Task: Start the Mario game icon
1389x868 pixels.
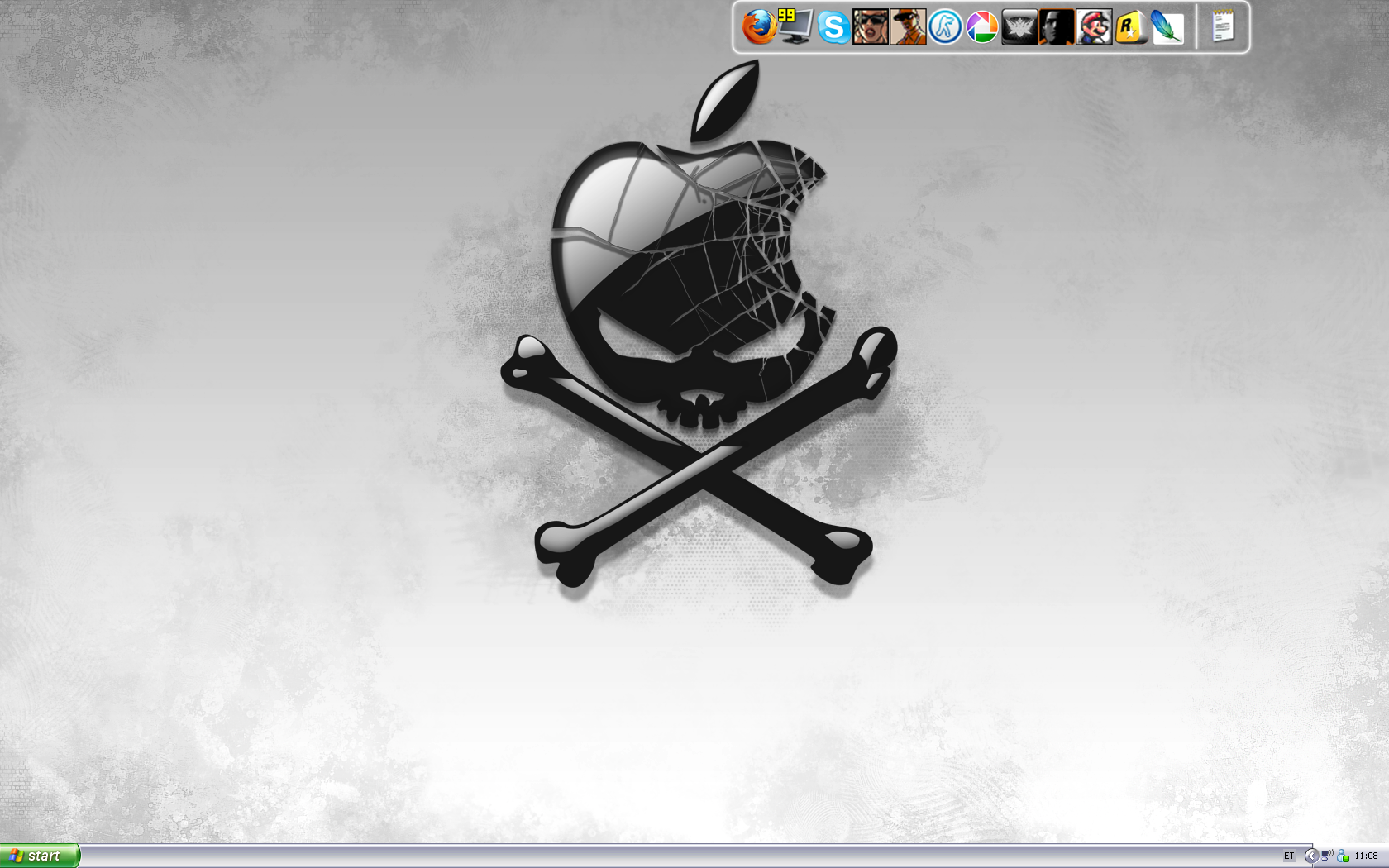Action: 1094,27
